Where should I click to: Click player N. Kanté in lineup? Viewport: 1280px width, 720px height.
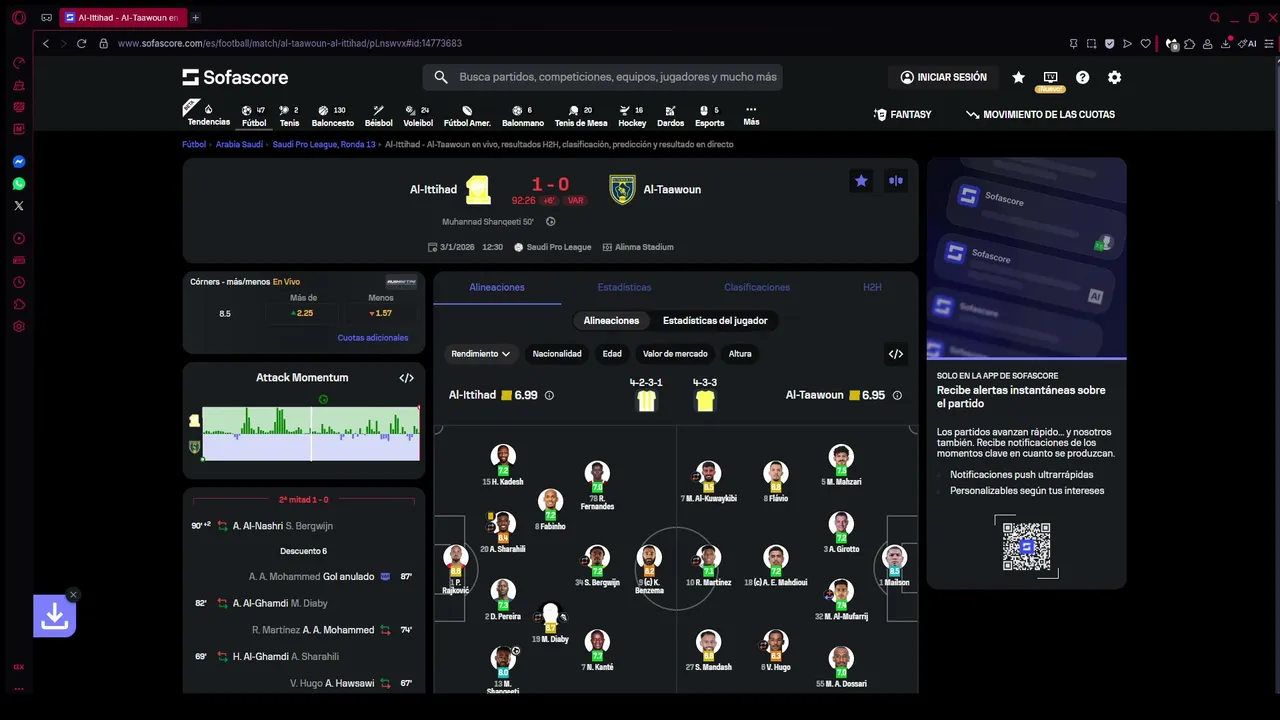tap(597, 651)
